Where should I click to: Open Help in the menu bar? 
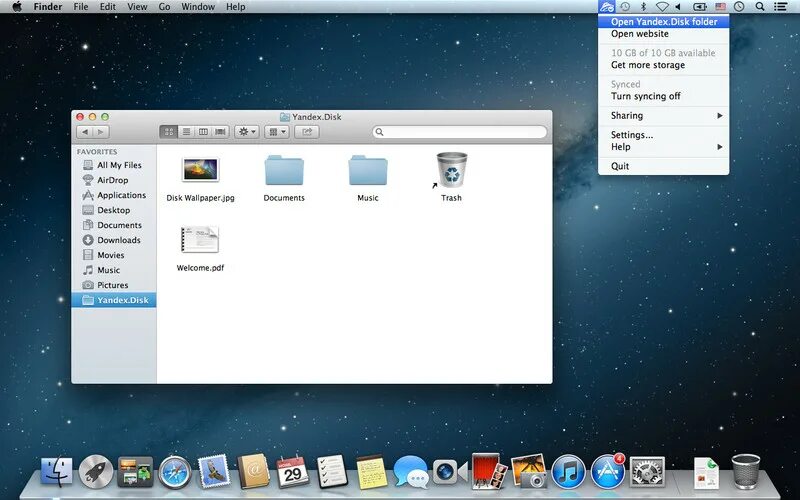coord(235,7)
